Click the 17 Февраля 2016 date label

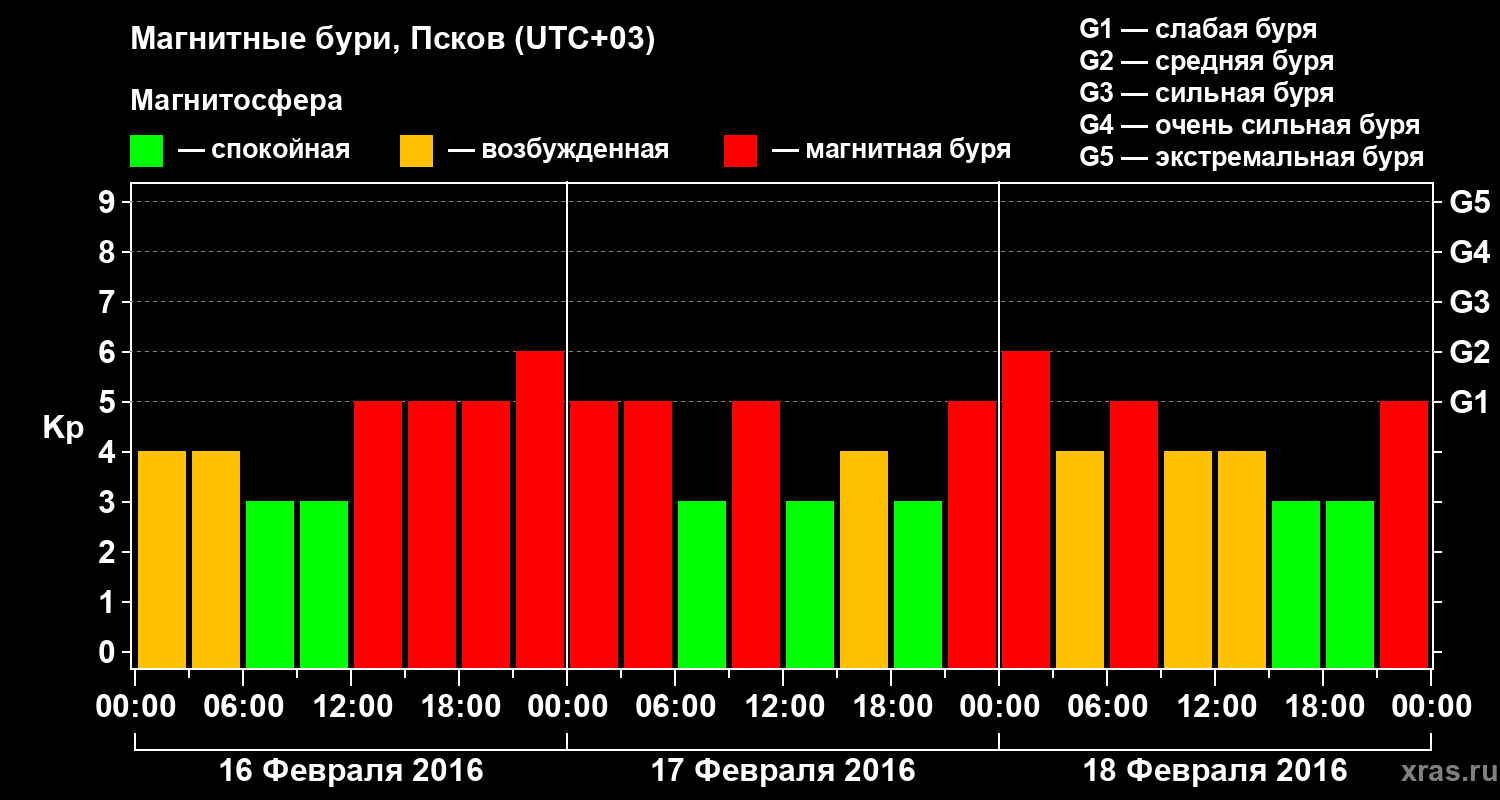coord(783,771)
